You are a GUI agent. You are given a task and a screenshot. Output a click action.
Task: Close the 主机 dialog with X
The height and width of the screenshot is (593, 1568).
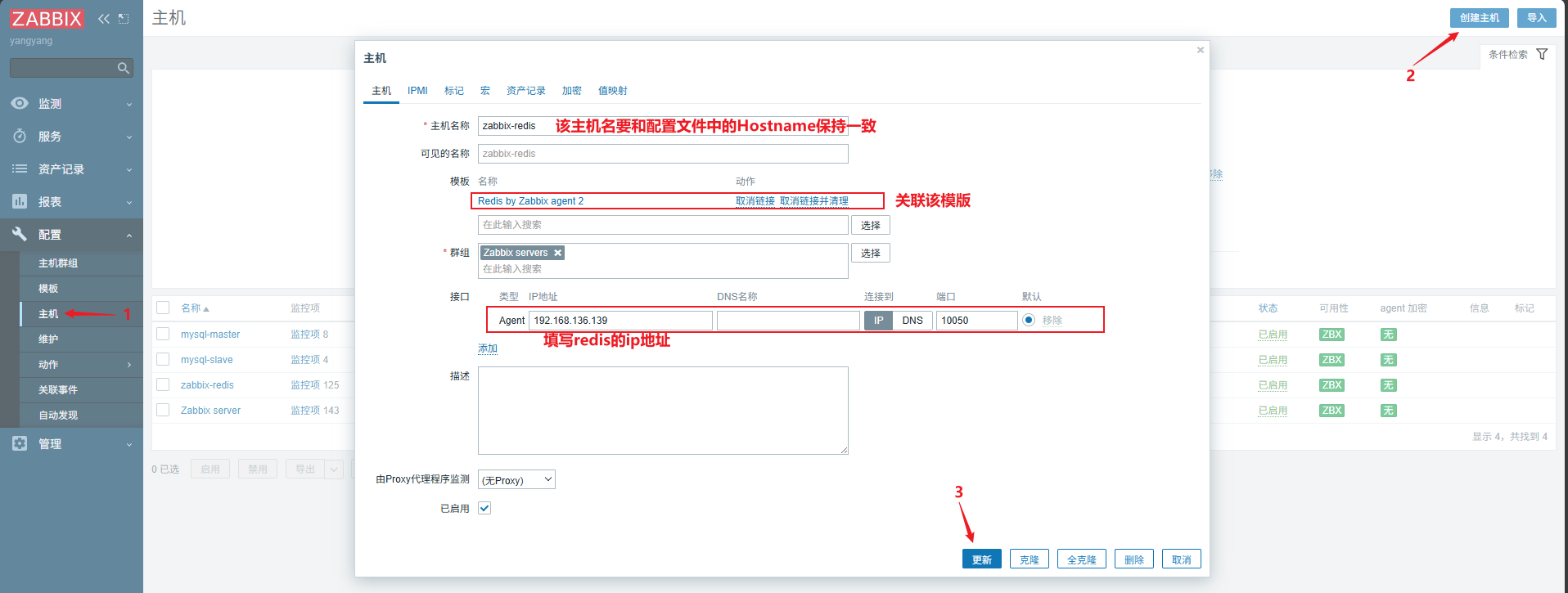pyautogui.click(x=1201, y=50)
